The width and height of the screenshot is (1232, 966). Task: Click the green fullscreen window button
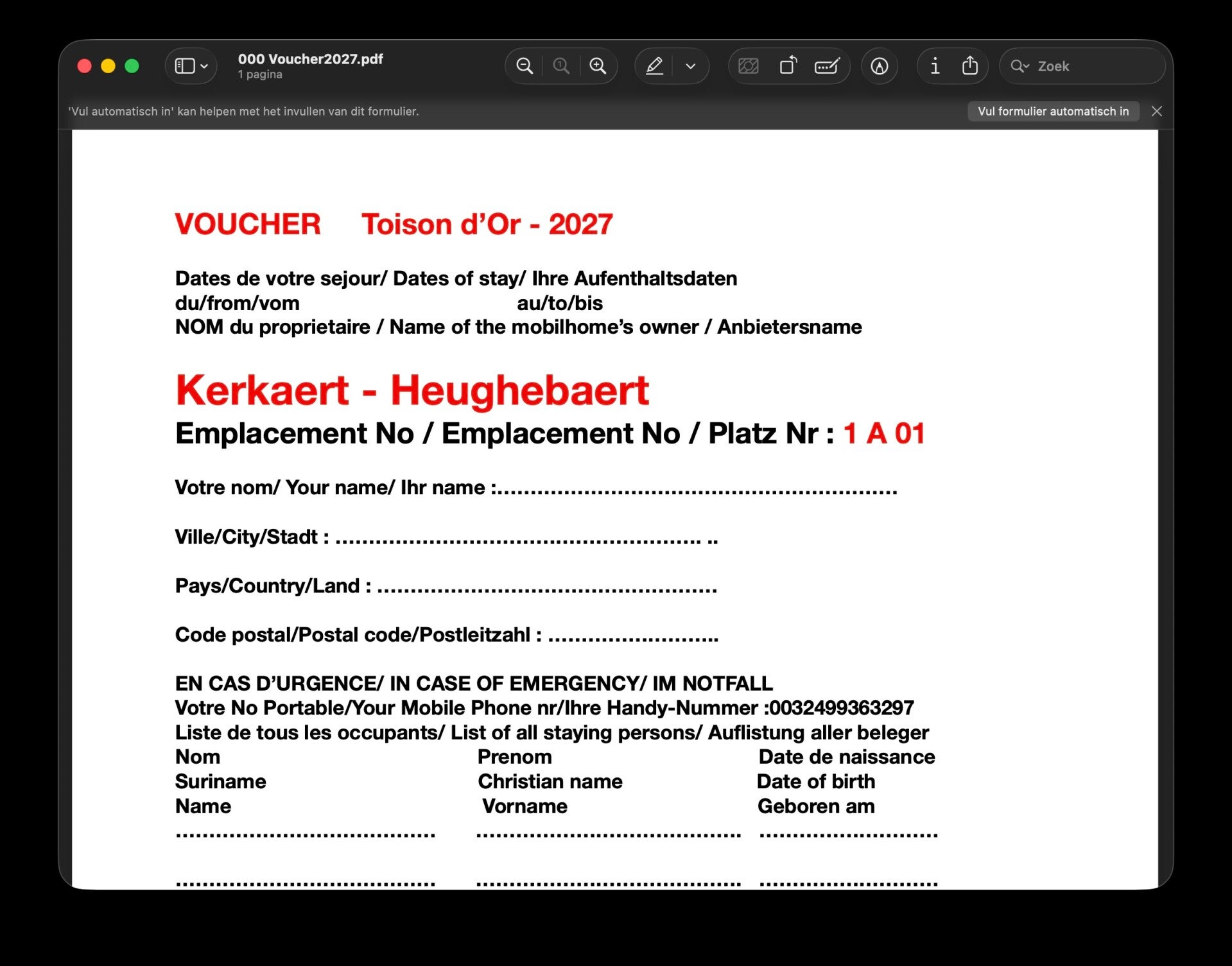point(132,66)
